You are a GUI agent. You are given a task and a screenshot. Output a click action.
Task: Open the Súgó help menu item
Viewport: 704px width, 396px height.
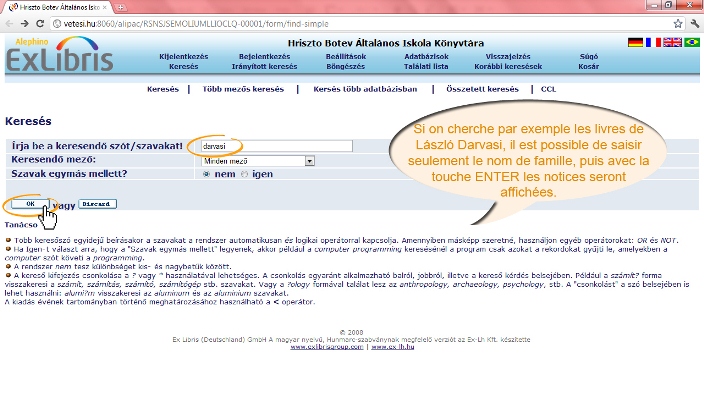[589, 57]
